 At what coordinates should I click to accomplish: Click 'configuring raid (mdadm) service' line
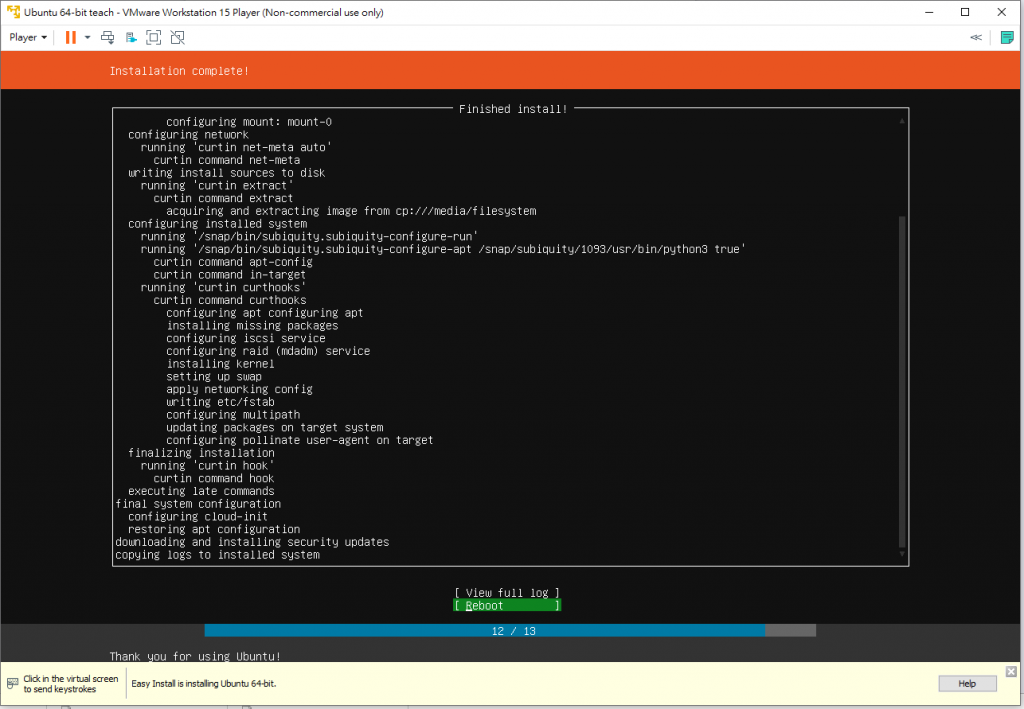(268, 351)
